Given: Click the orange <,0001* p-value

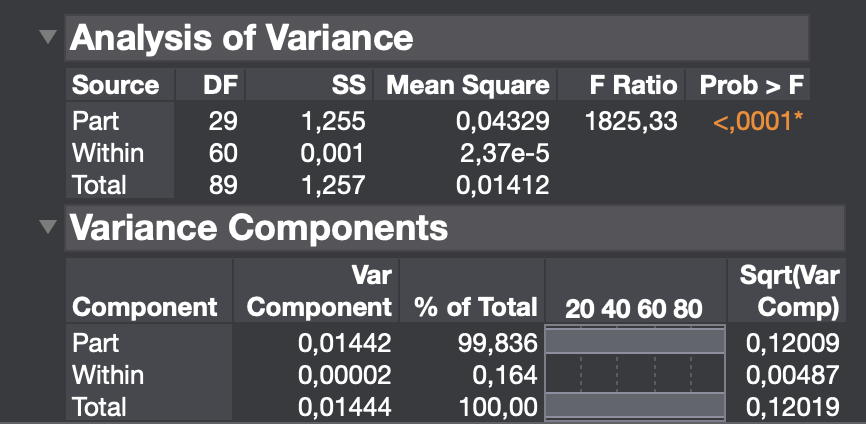Looking at the screenshot, I should [759, 122].
